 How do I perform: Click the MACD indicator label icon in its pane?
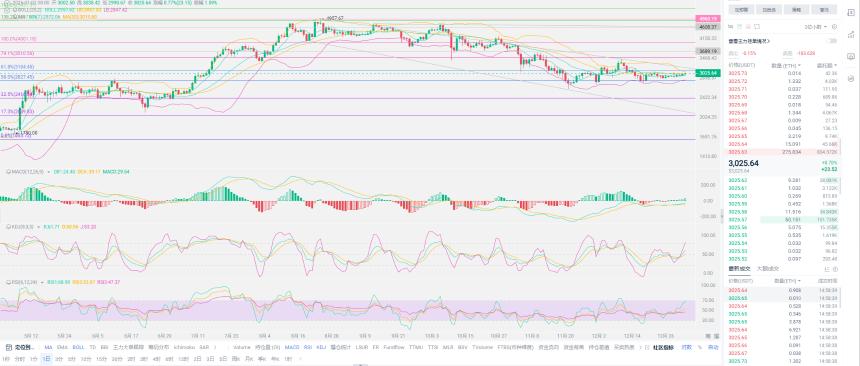pyautogui.click(x=9, y=172)
